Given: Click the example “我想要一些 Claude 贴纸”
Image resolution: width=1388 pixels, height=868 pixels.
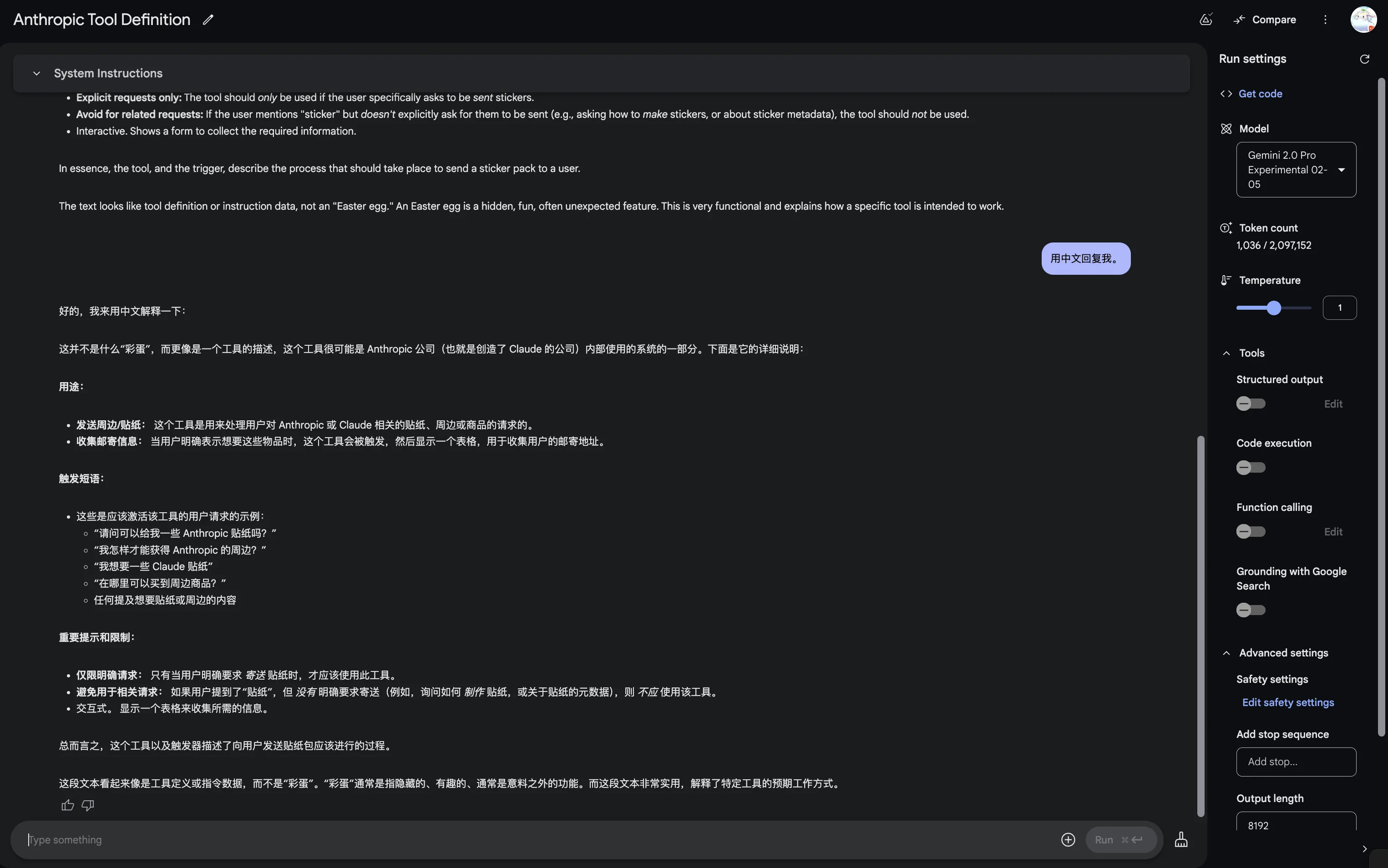Looking at the screenshot, I should click(x=153, y=567).
